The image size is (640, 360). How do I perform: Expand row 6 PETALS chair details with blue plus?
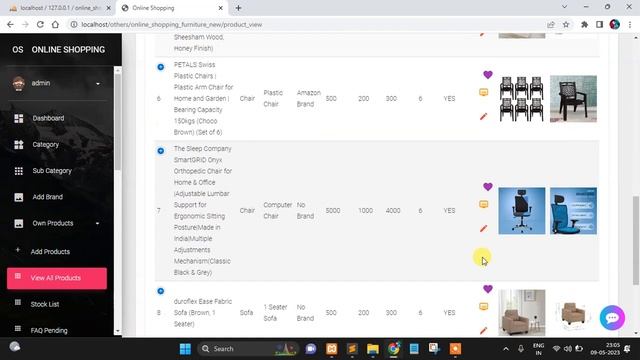(x=161, y=67)
